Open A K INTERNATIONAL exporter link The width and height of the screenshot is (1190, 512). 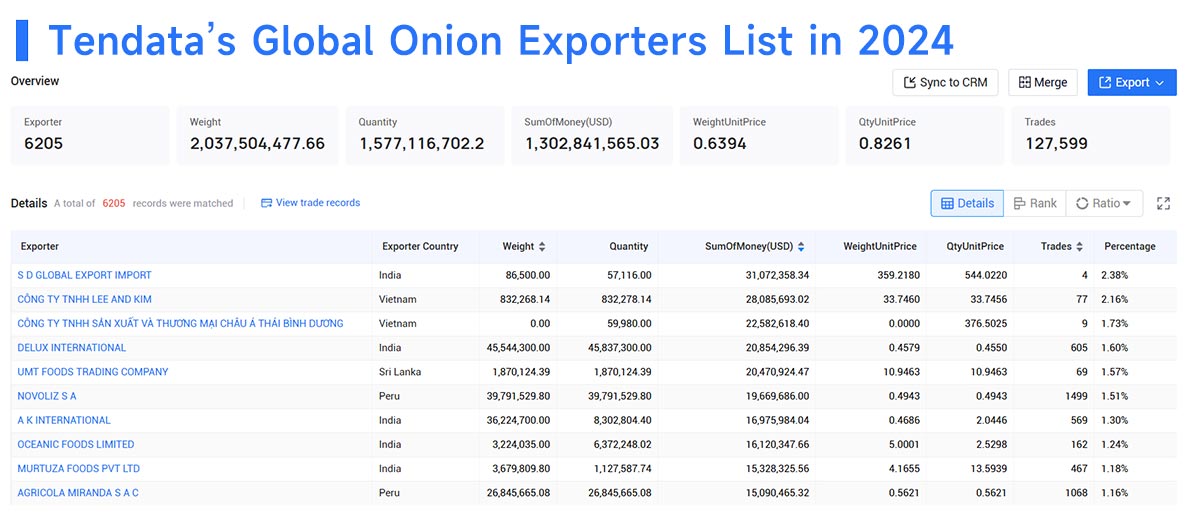pyautogui.click(x=64, y=420)
